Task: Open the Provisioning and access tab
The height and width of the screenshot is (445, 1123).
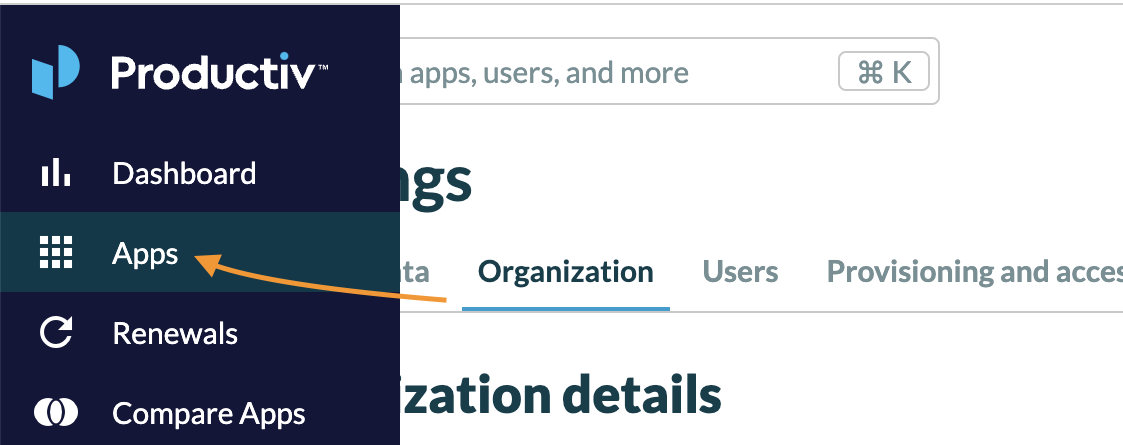Action: pos(975,272)
